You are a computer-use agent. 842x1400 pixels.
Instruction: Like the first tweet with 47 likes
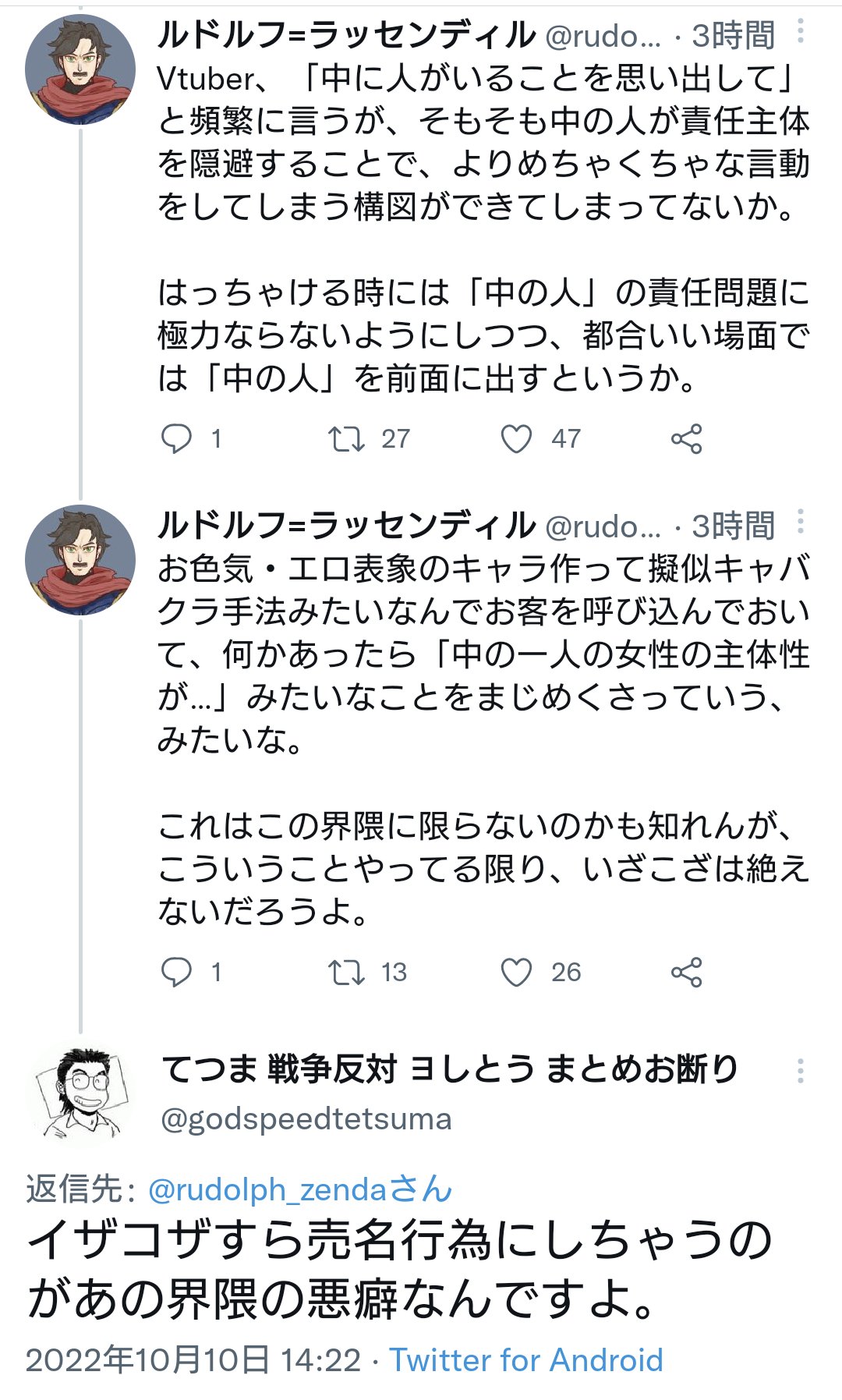click(516, 438)
